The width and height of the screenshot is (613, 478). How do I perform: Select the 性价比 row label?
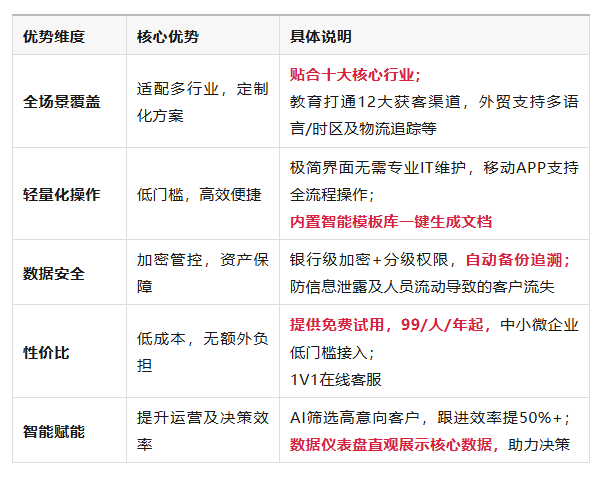pos(47,352)
